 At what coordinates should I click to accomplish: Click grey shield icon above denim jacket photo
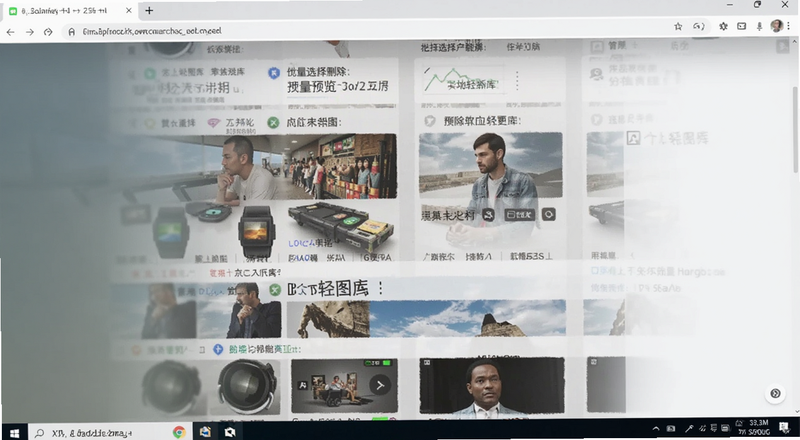click(x=430, y=121)
